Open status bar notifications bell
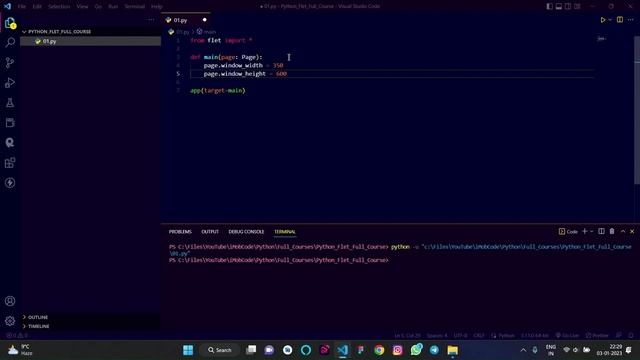The height and width of the screenshot is (360, 640). [x=631, y=336]
